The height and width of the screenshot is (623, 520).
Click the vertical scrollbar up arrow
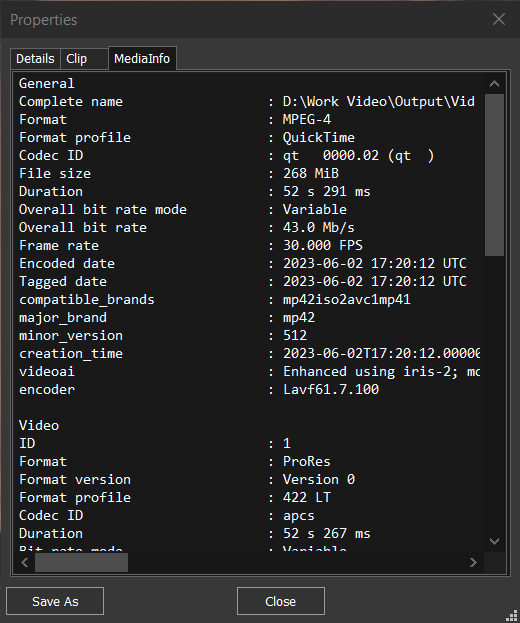click(495, 83)
